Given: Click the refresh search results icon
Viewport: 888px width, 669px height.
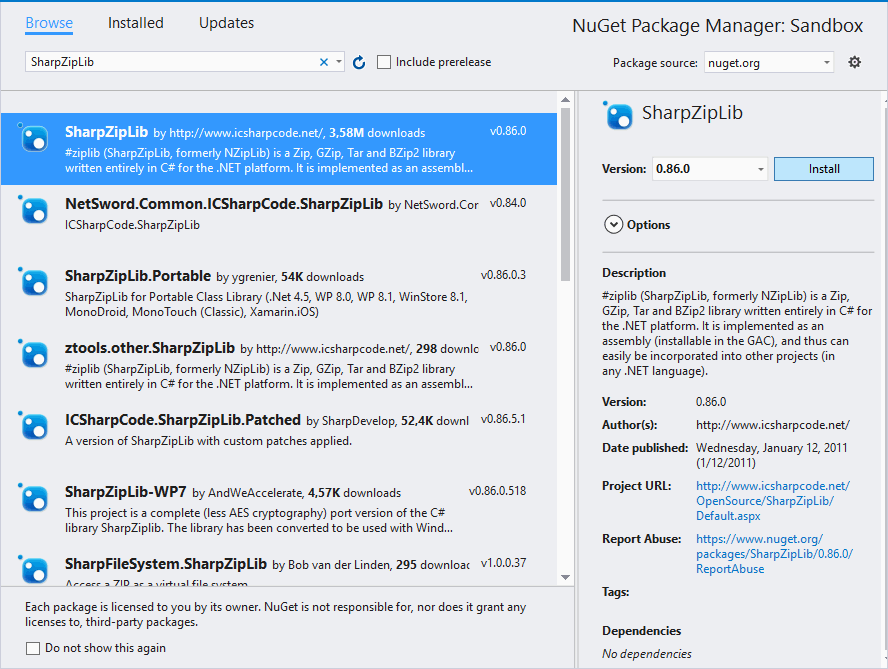Looking at the screenshot, I should pyautogui.click(x=359, y=61).
